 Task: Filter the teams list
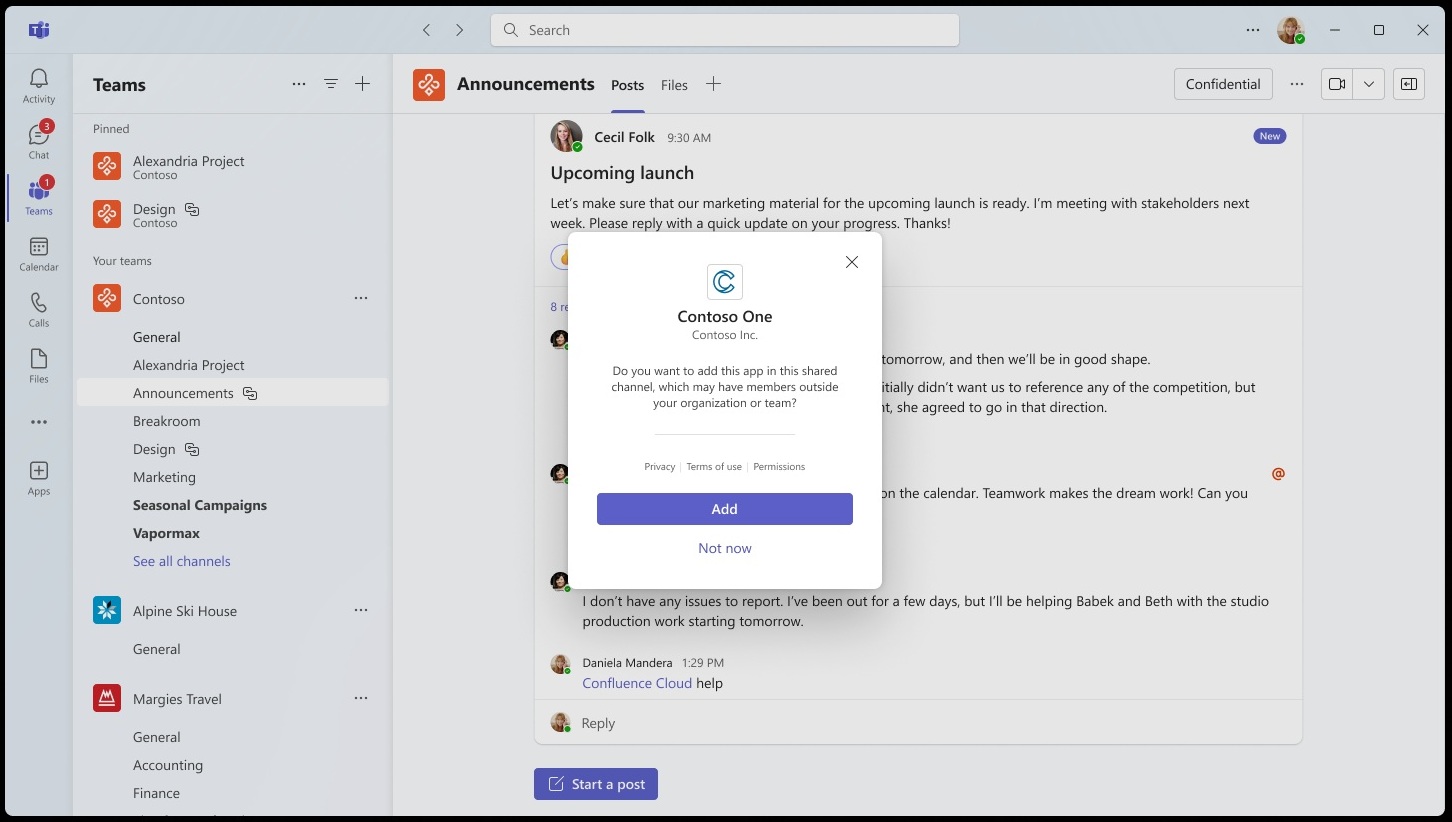pos(331,84)
